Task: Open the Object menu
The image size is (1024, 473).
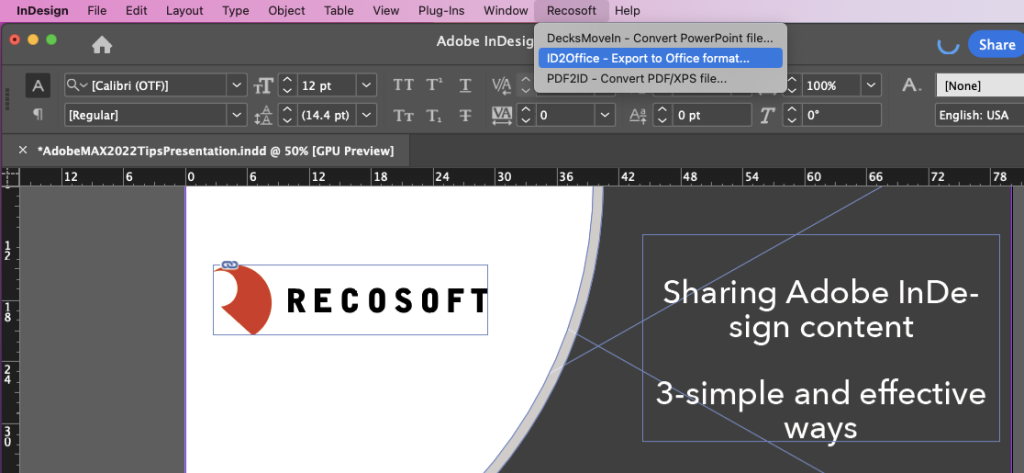Action: coord(287,10)
